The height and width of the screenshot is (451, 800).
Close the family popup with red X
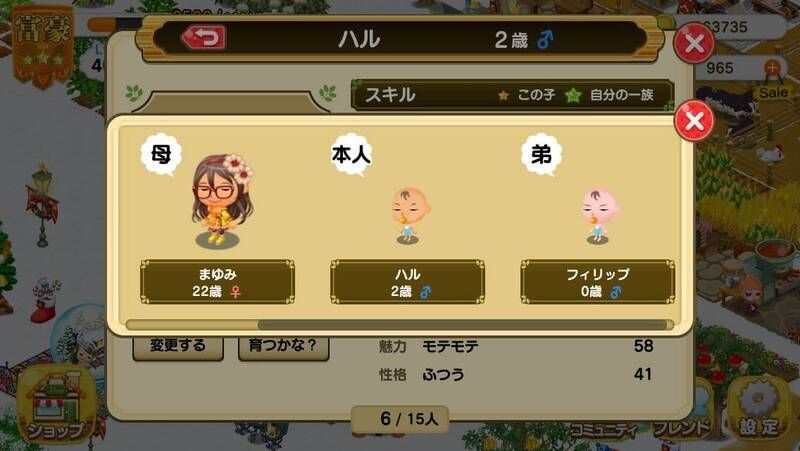694,120
